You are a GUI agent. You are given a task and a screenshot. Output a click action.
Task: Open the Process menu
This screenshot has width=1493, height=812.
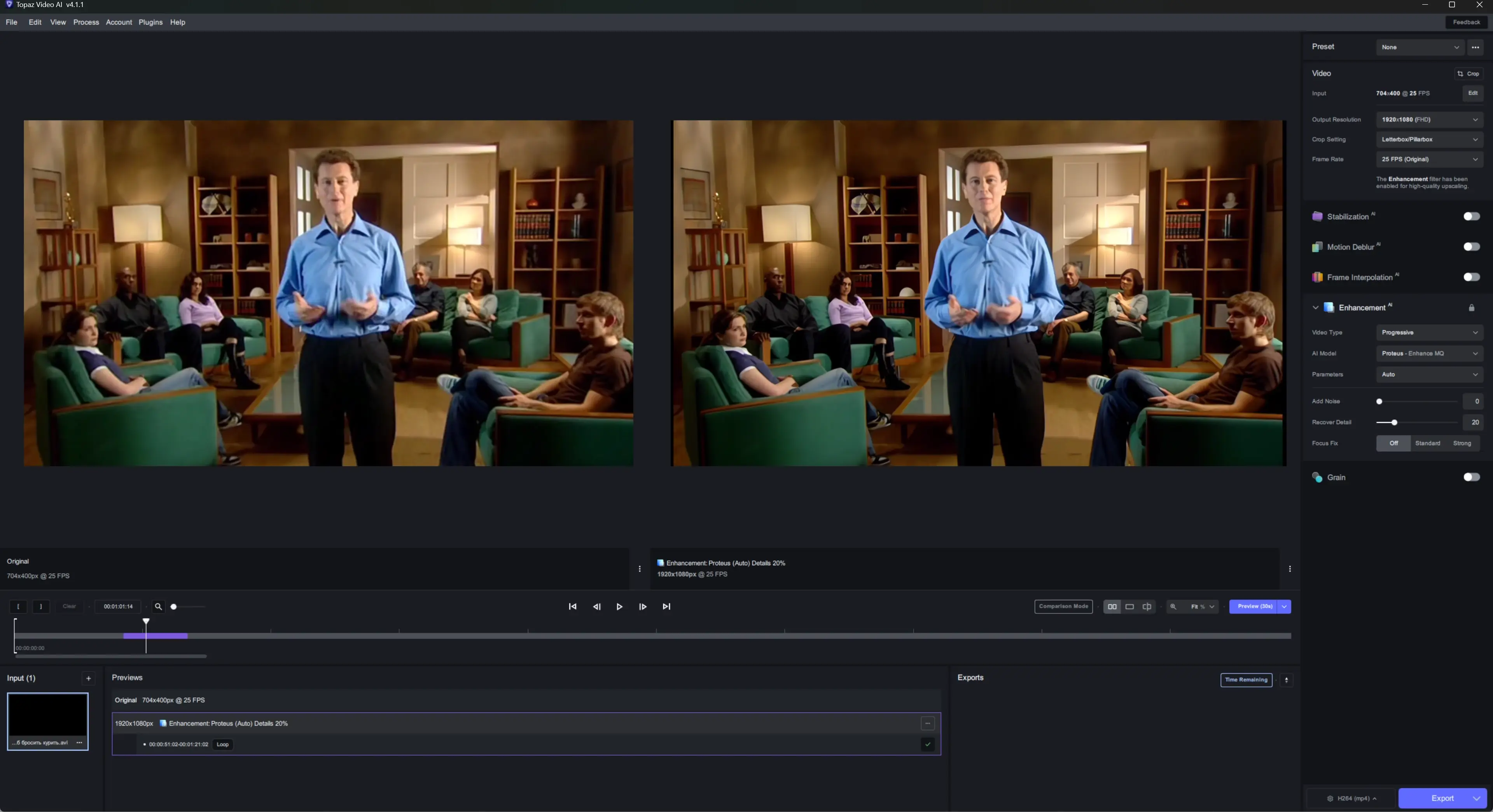click(86, 22)
